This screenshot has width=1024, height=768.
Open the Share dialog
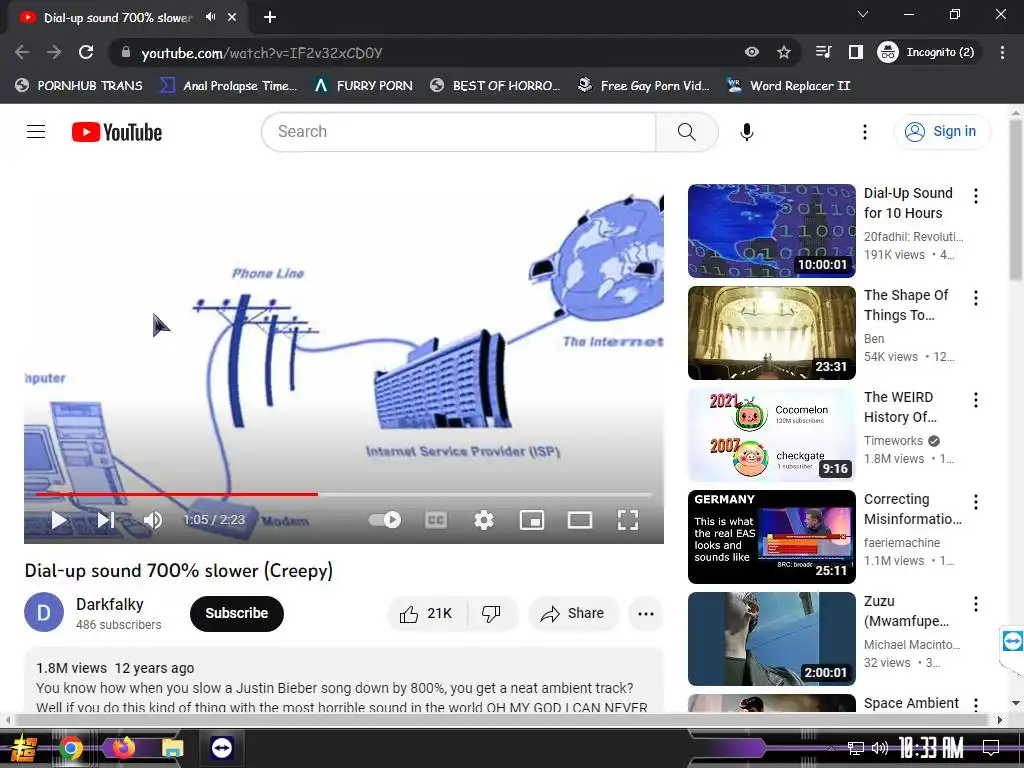click(573, 613)
